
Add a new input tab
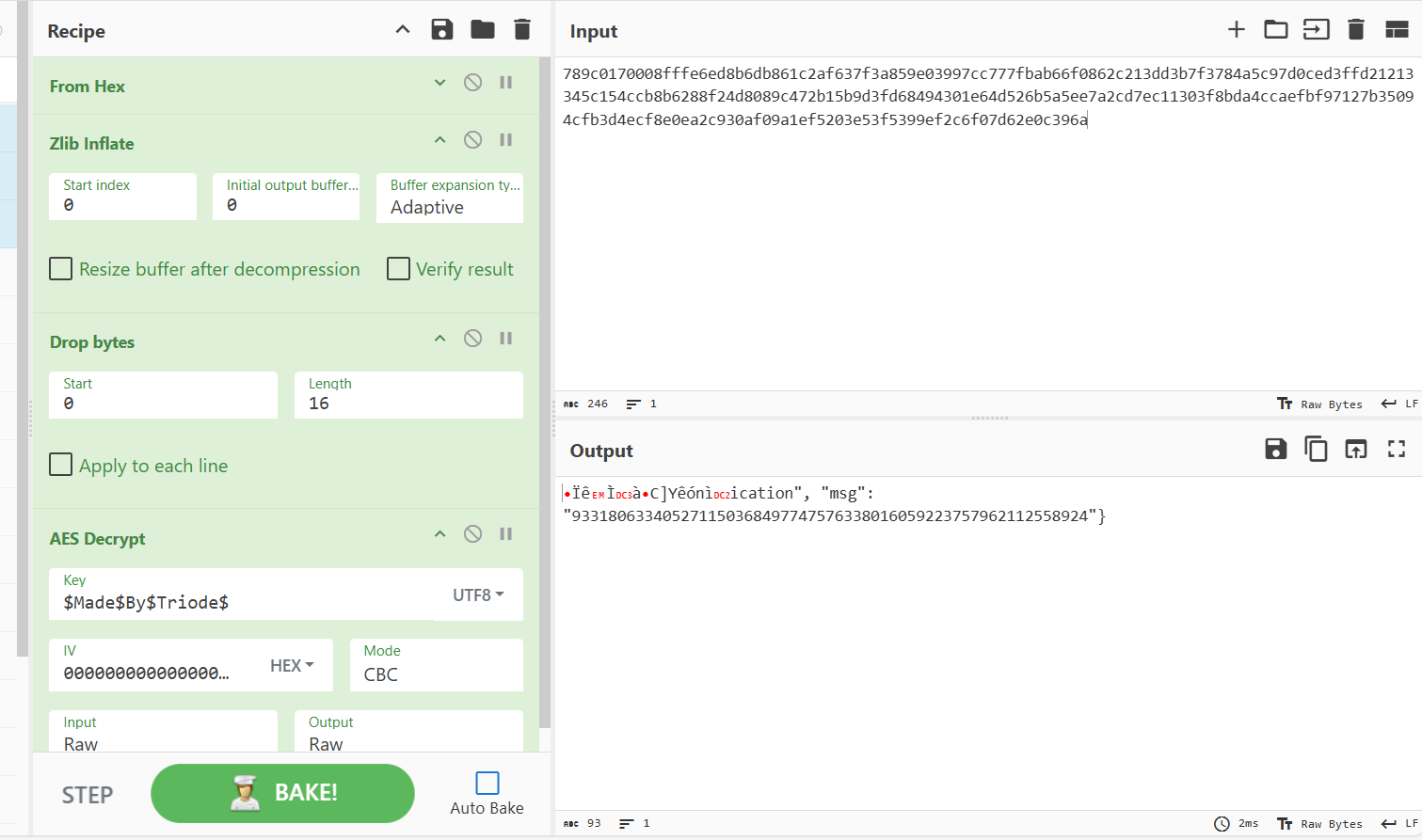1236,30
